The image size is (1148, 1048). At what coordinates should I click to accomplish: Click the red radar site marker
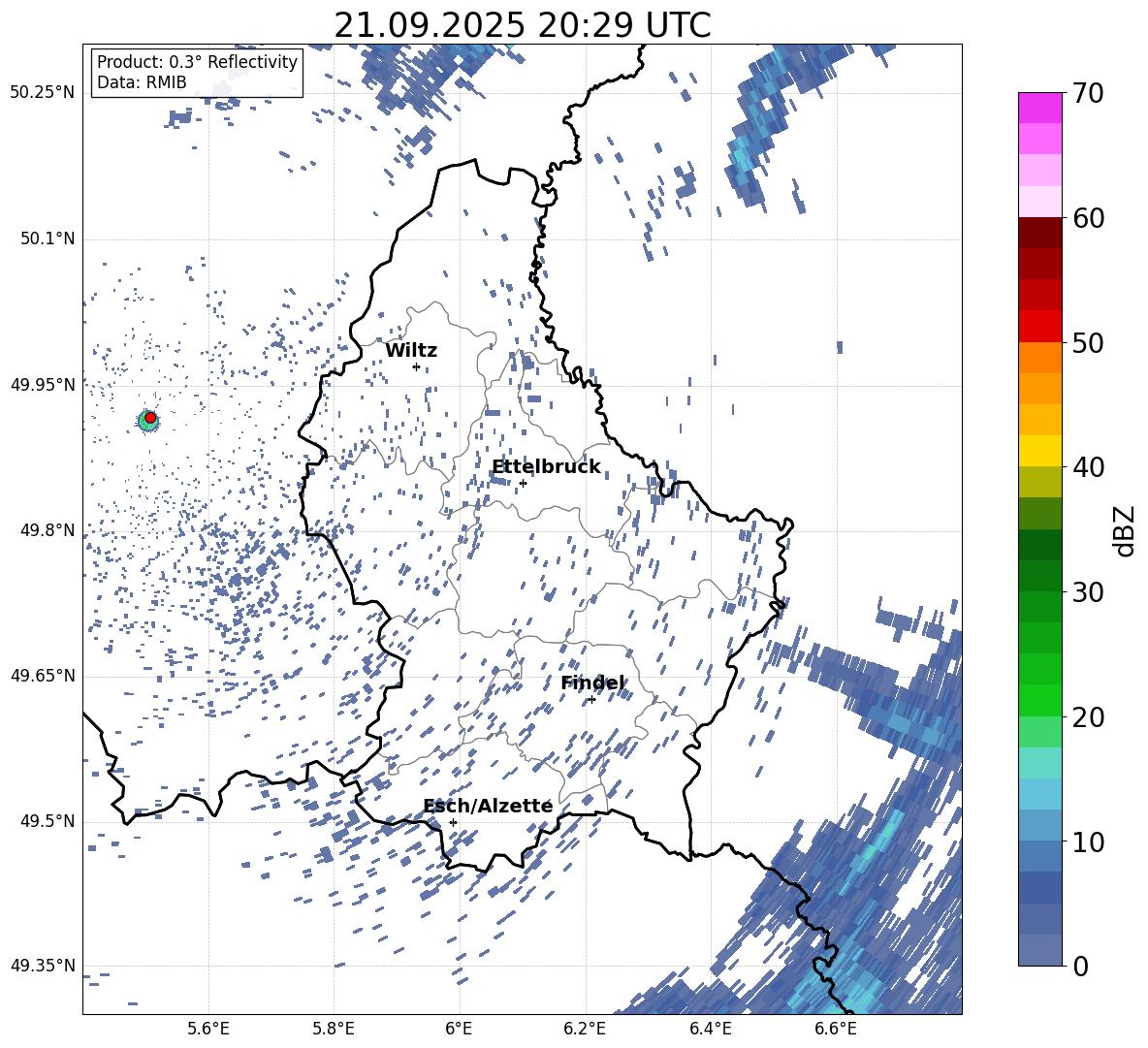[x=150, y=417]
